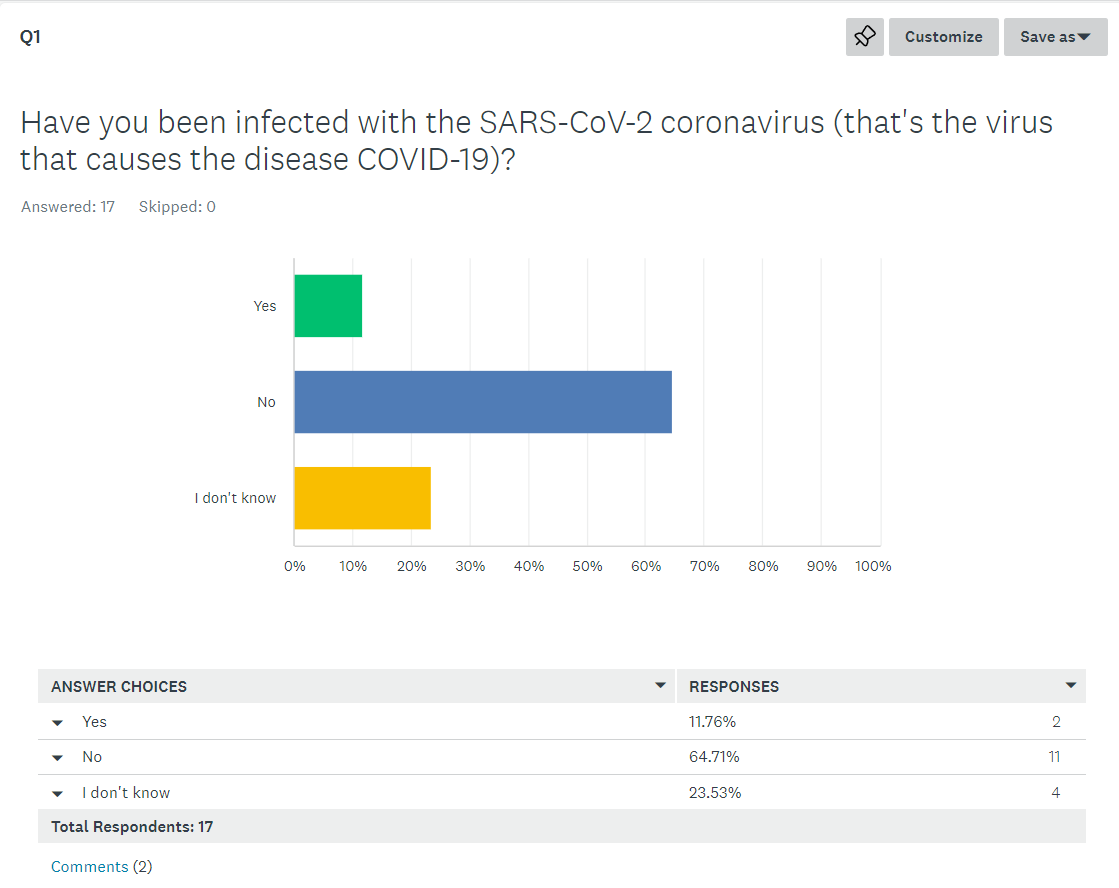Click the pin icon beside Customize
Image resolution: width=1119 pixels, height=888 pixels.
pos(865,37)
